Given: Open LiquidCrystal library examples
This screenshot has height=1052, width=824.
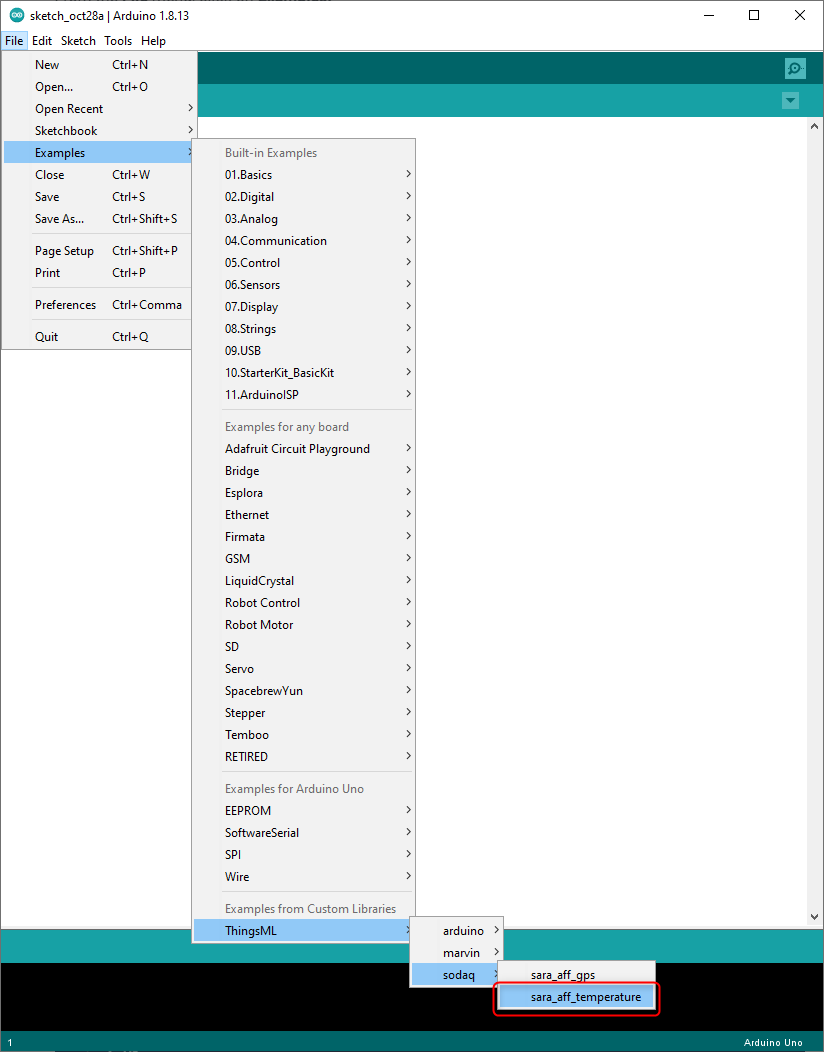Looking at the screenshot, I should [x=303, y=581].
